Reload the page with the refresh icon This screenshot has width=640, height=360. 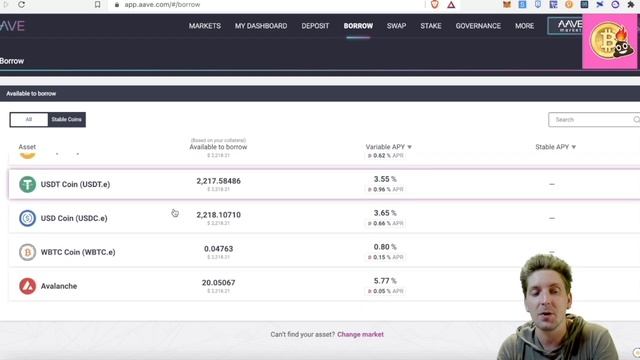22,4
